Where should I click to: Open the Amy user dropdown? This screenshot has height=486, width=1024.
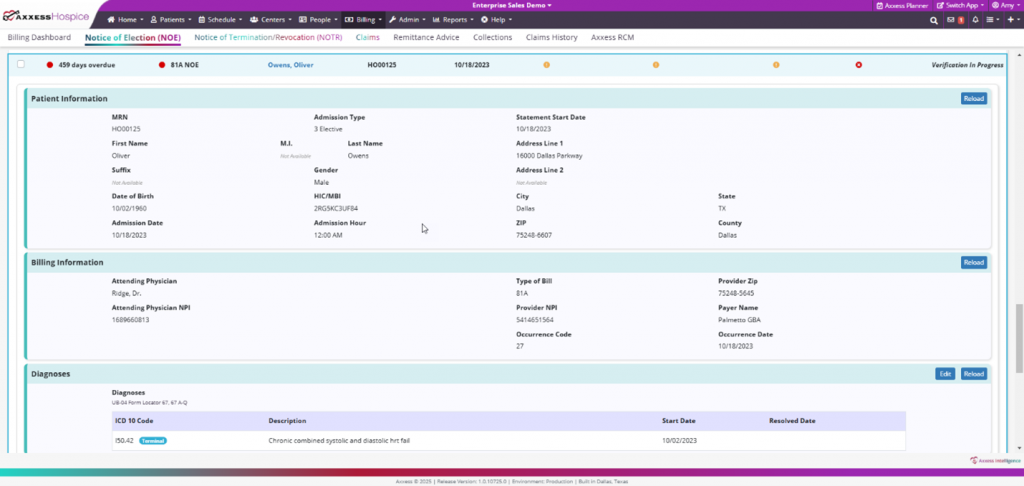[x=1000, y=5]
